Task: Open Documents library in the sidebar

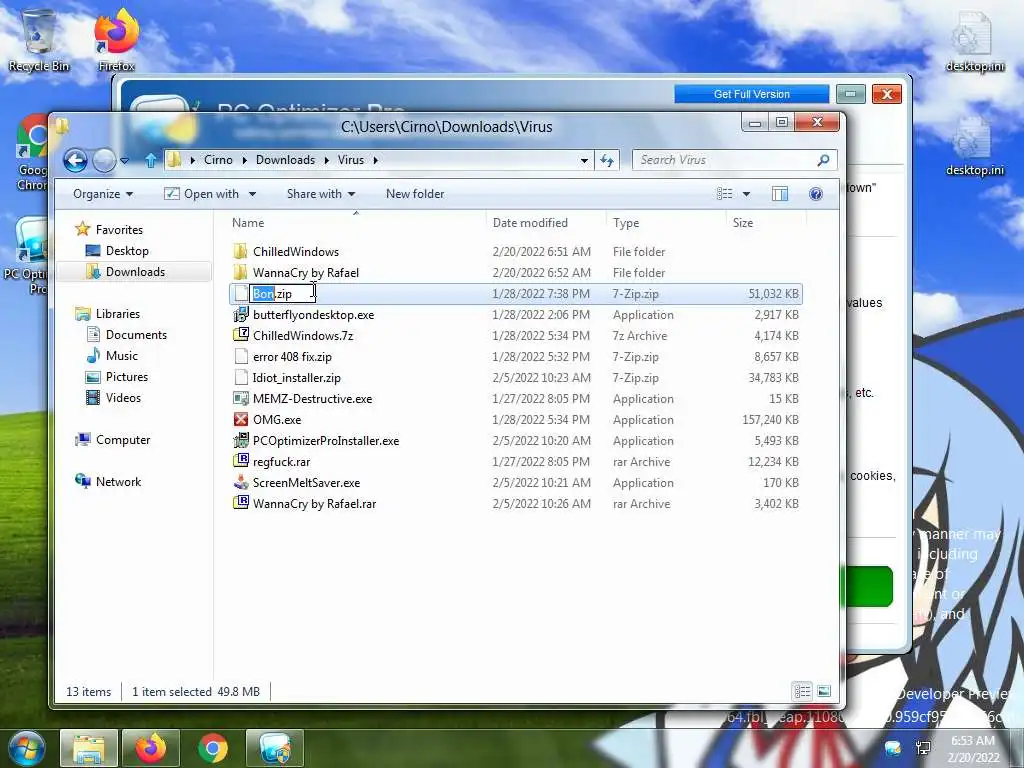Action: point(127,334)
